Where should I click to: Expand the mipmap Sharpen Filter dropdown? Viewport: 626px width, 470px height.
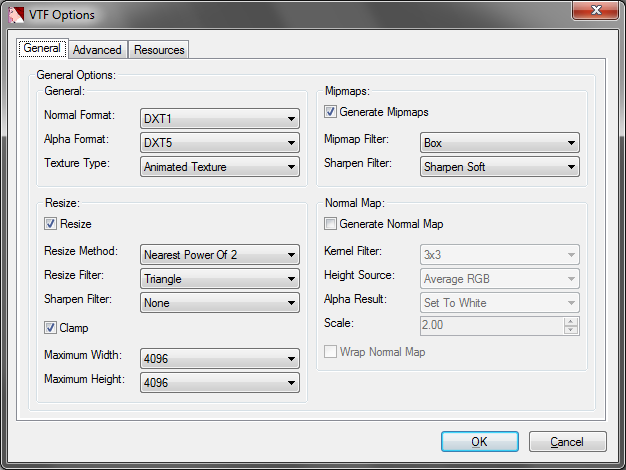[500, 167]
